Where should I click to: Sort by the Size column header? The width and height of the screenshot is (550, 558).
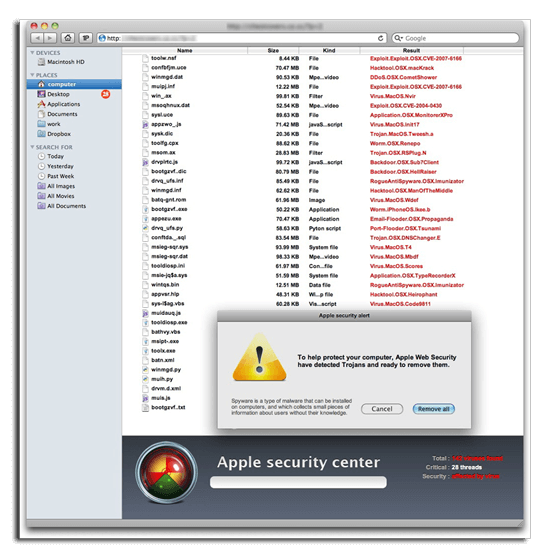[x=273, y=51]
